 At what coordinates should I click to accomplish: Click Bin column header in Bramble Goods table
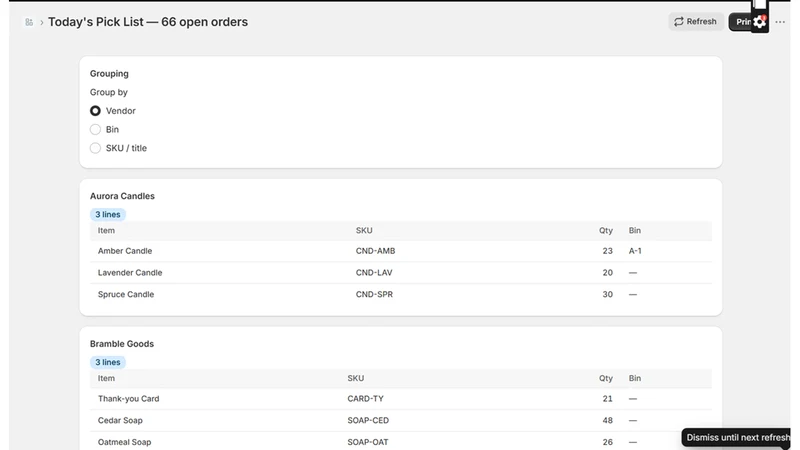tap(635, 378)
